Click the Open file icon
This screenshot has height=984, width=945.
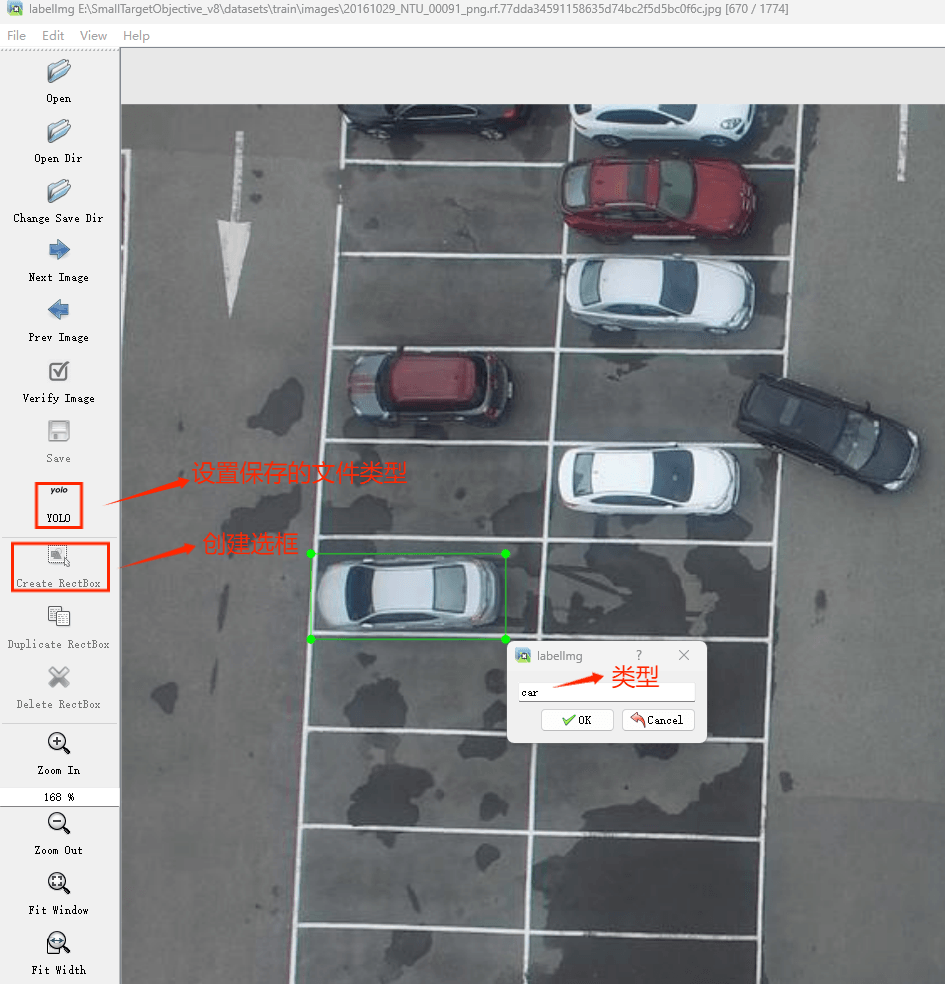click(x=59, y=72)
